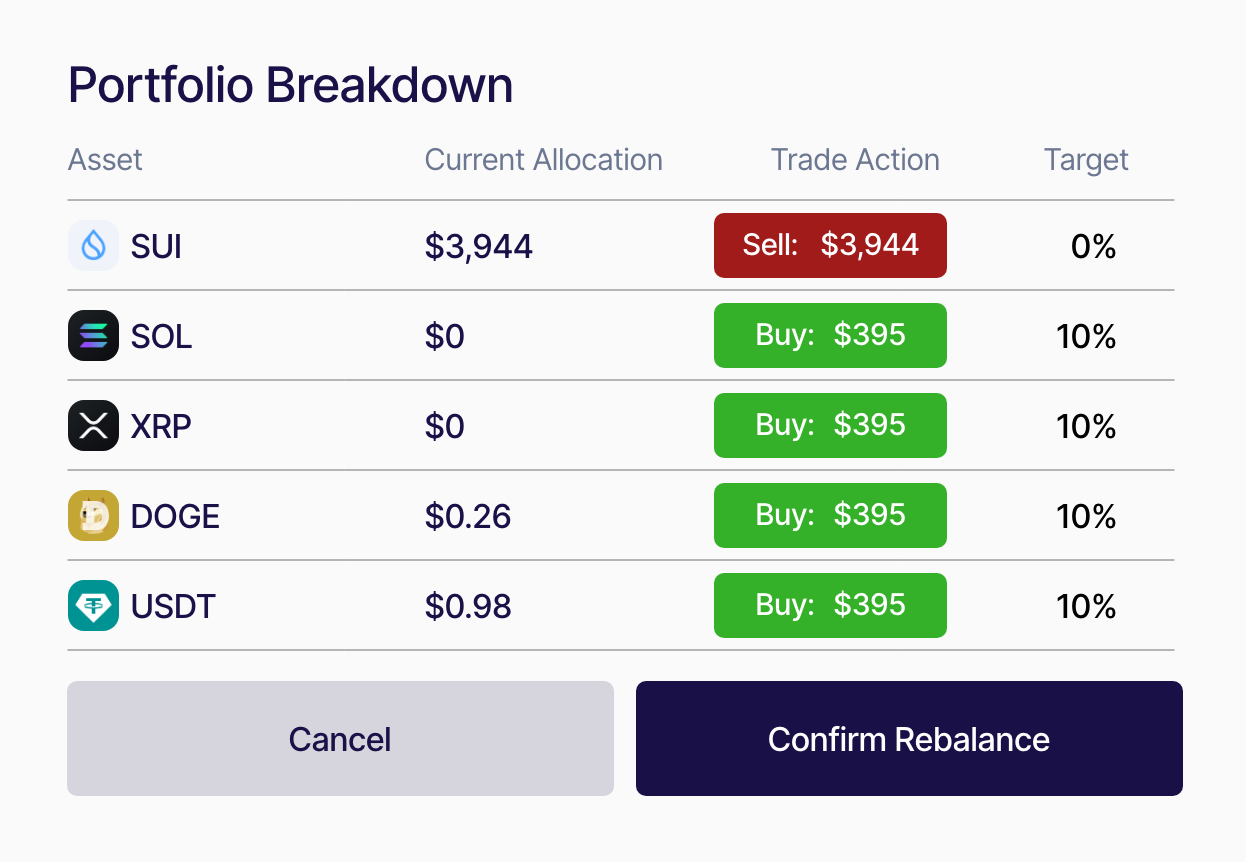Image resolution: width=1246 pixels, height=862 pixels.
Task: Click the DOGE Buy $395 badge
Action: pos(830,515)
